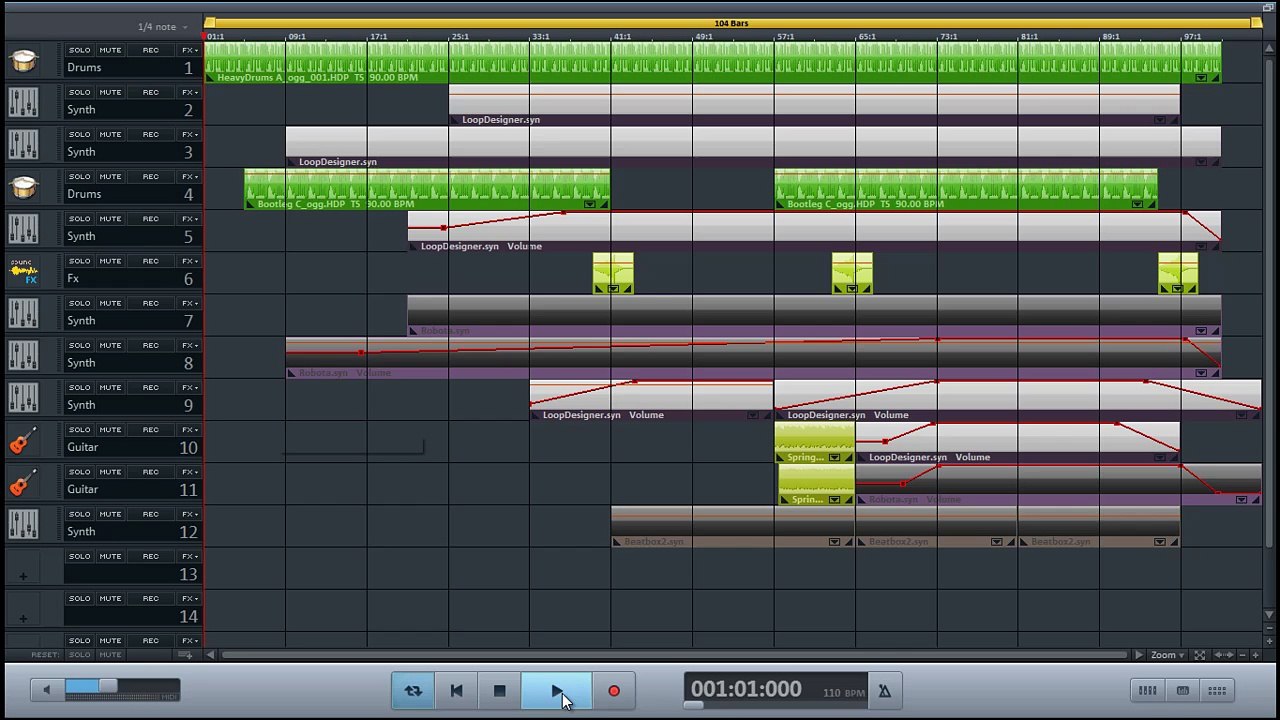
Task: Mute Drums track 4
Action: tap(110, 176)
